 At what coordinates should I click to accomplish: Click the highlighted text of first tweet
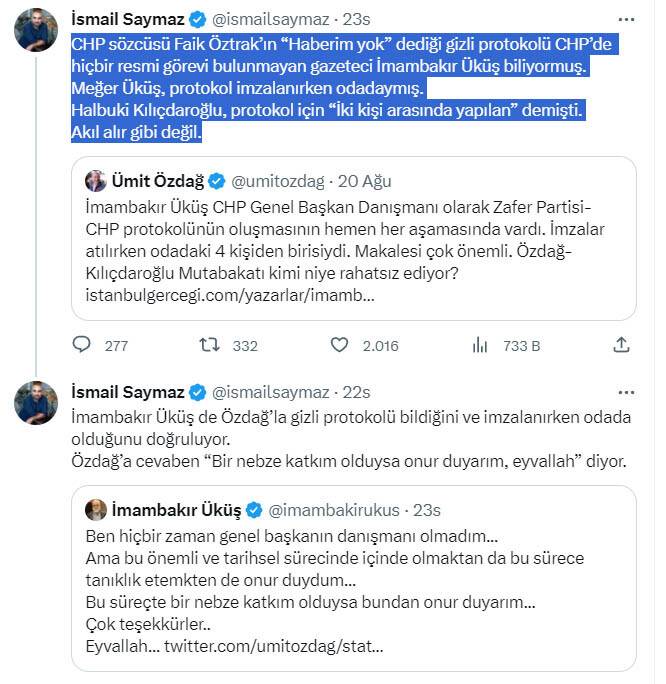329,88
